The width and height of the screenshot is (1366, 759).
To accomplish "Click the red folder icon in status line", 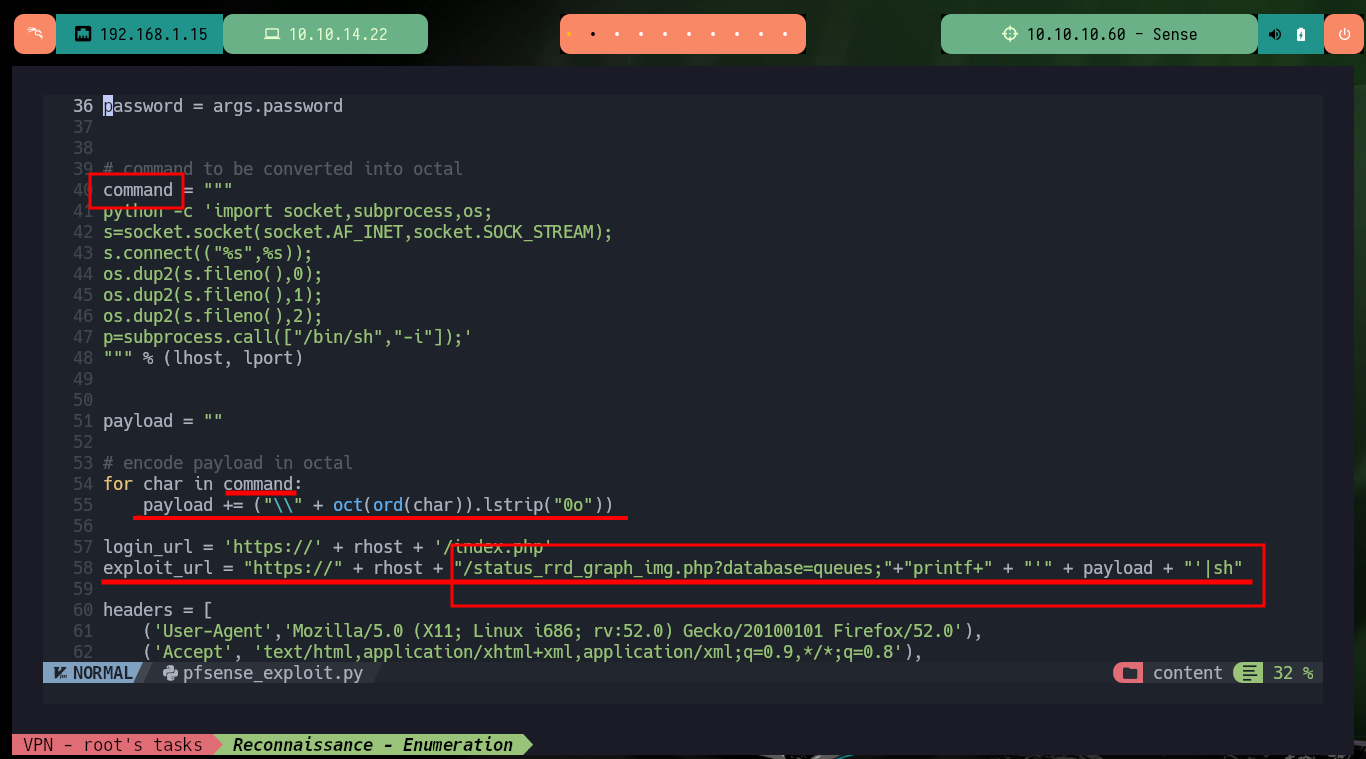I will click(x=1129, y=673).
